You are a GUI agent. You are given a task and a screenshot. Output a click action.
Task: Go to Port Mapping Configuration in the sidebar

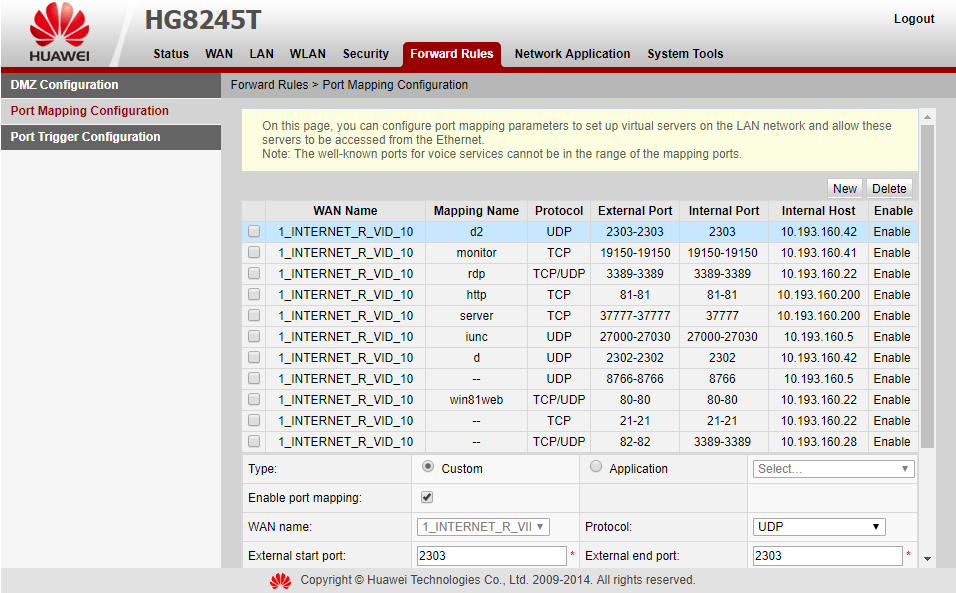[111, 111]
